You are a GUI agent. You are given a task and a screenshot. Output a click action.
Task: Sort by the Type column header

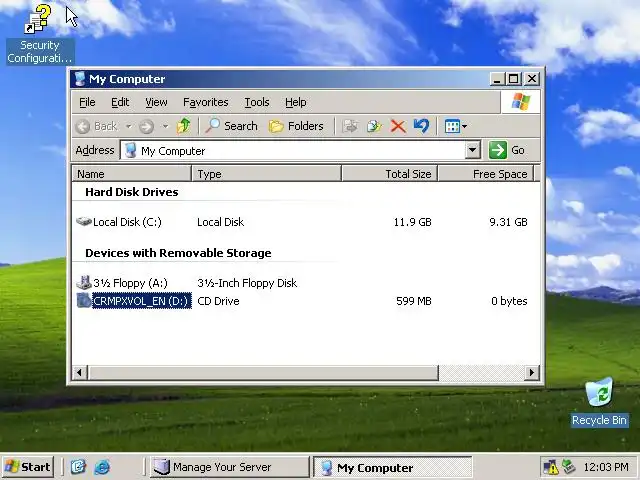[x=266, y=174]
